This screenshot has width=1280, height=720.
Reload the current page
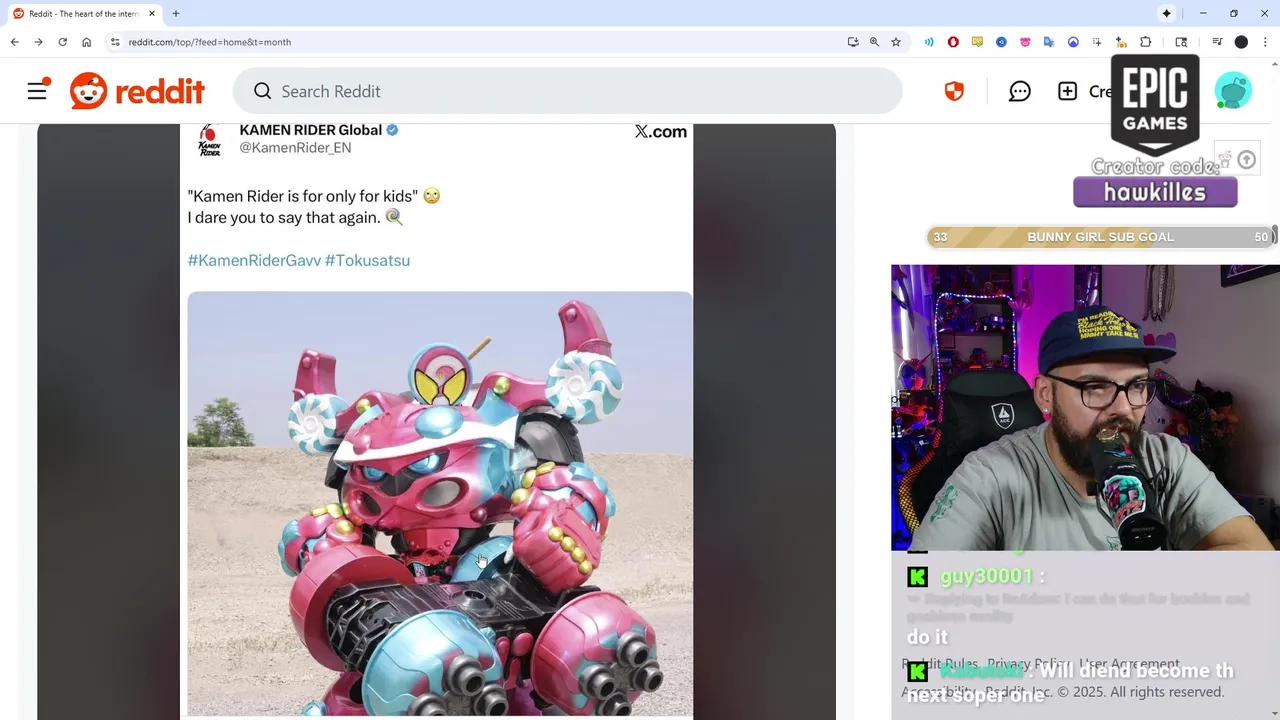[x=62, y=42]
